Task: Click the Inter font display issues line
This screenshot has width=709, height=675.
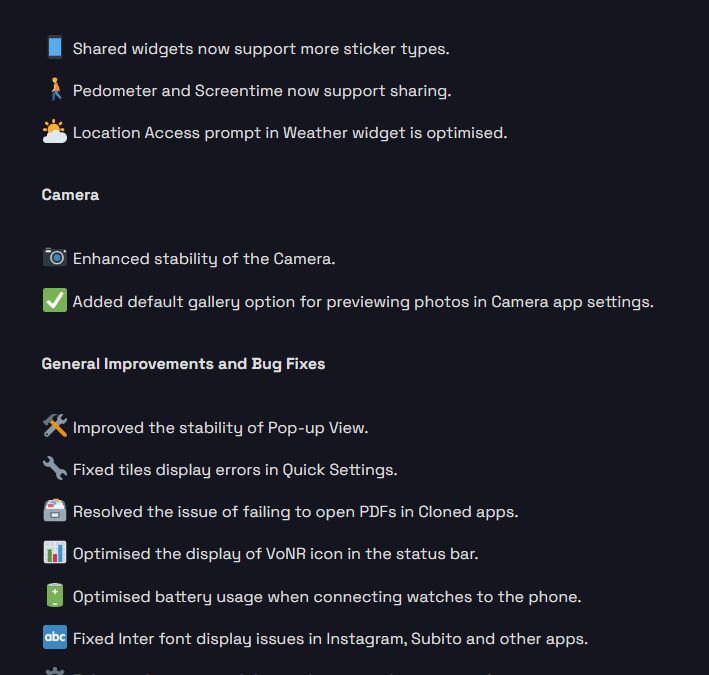Action: pyautogui.click(x=330, y=638)
